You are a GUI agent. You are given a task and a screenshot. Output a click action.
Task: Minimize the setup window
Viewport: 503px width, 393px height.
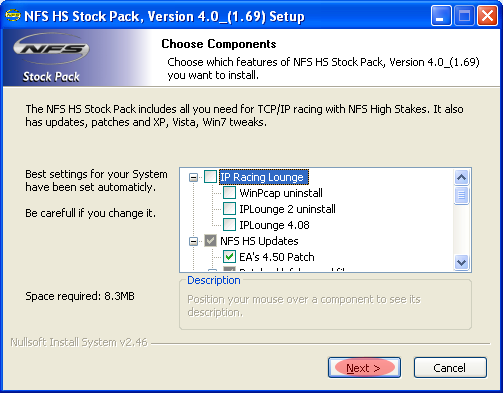click(441, 15)
